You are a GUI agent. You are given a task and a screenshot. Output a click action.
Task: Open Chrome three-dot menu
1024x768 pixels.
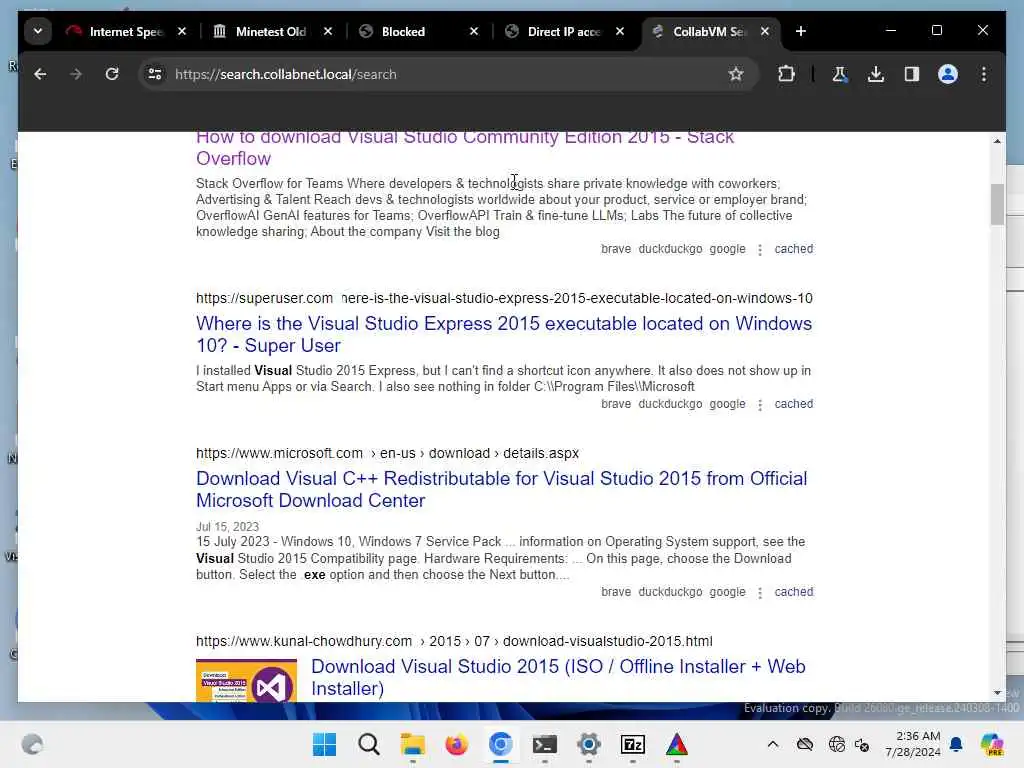point(984,74)
